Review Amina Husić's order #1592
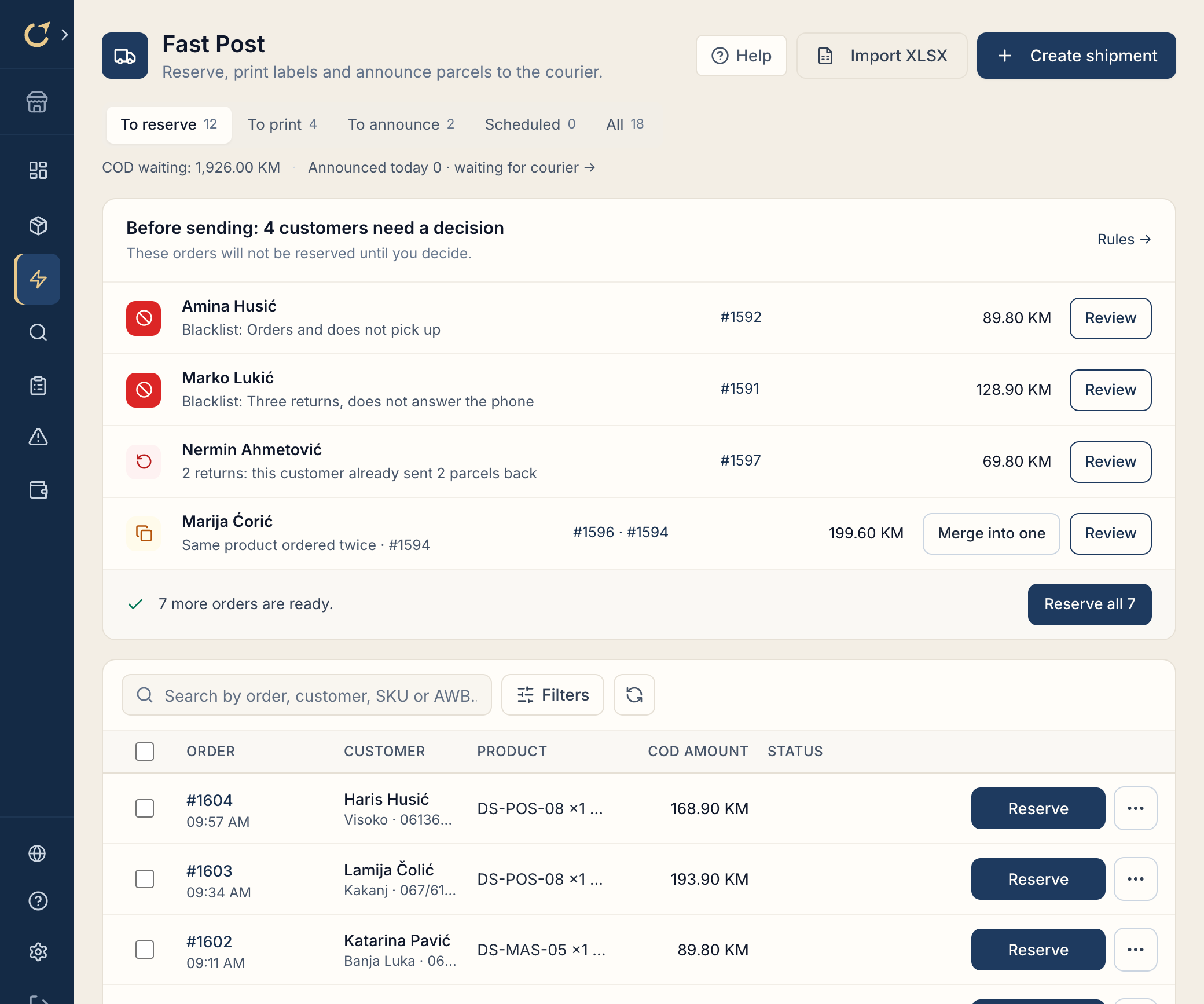Viewport: 1204px width, 1004px height. (1111, 318)
